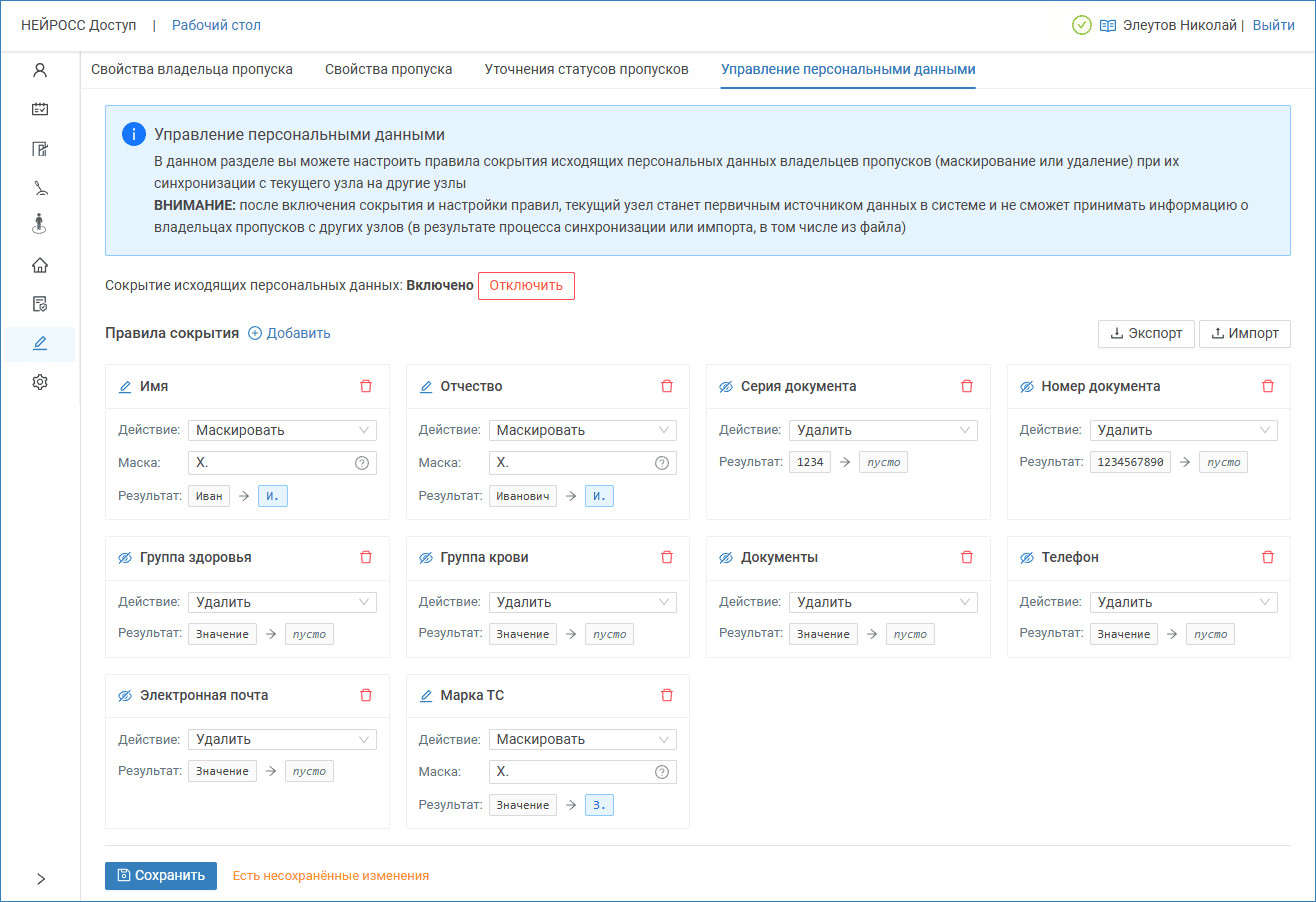
Task: Open the home icon in sidebar
Action: click(40, 265)
